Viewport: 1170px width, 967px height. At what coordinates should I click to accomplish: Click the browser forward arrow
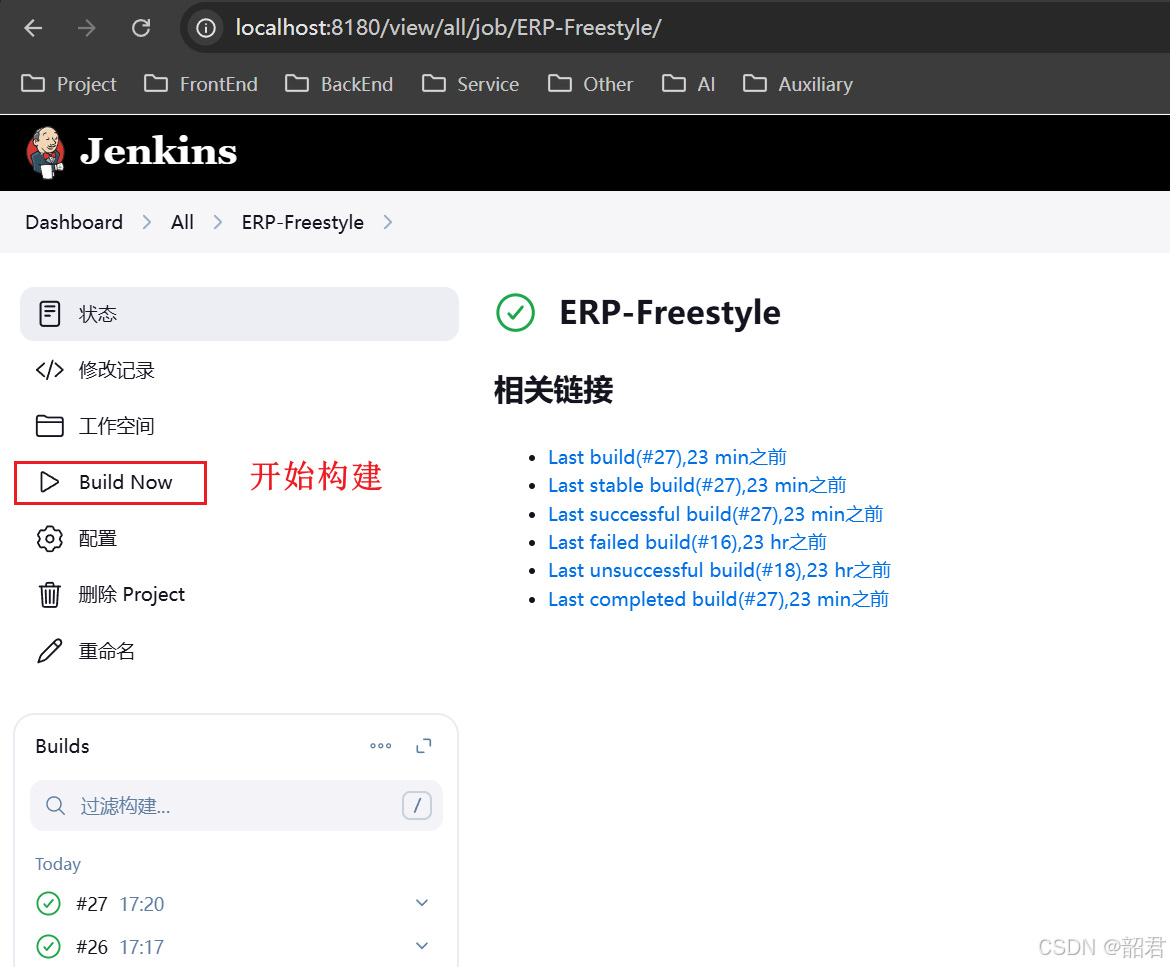point(87,28)
